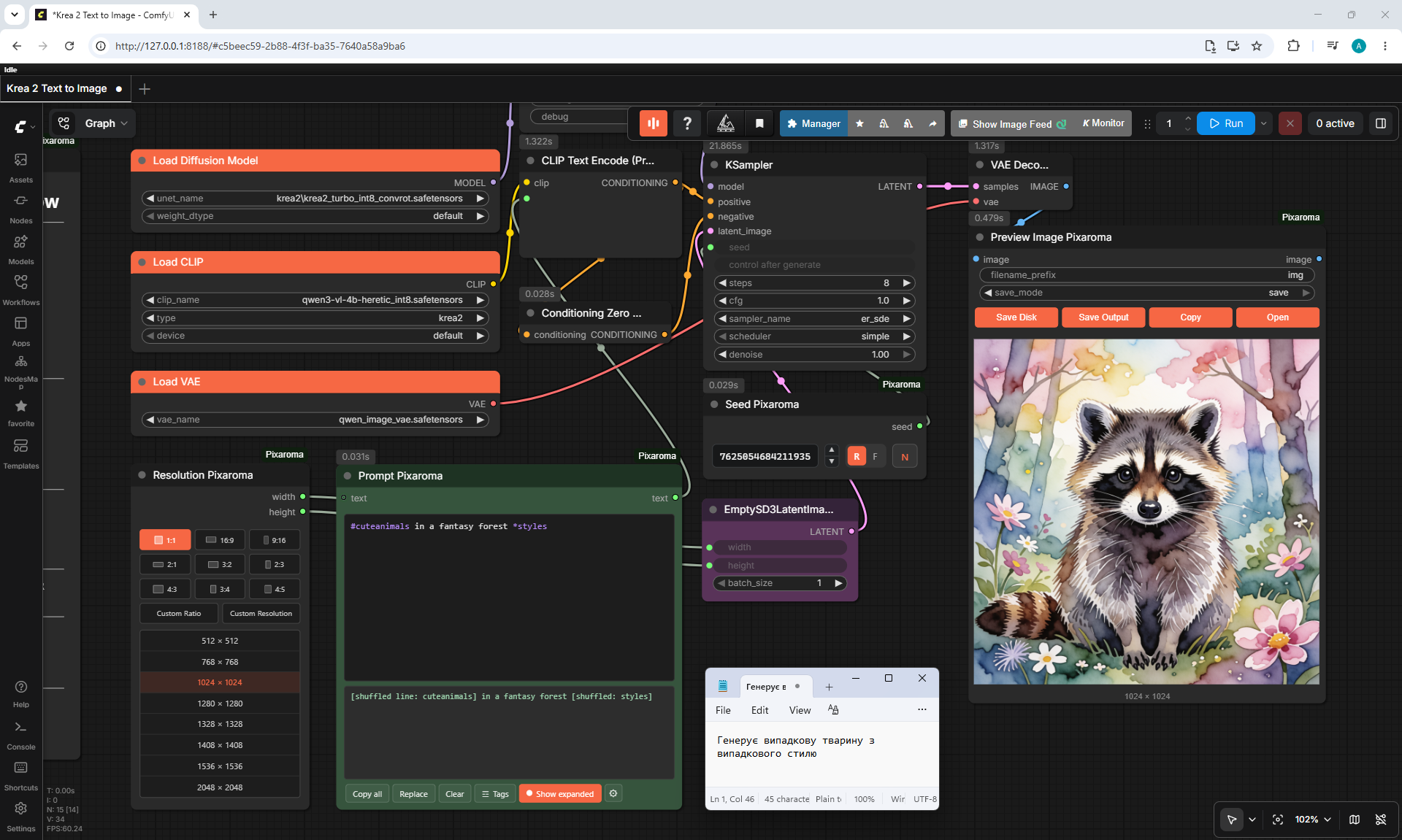
Task: Open the scheduler simple selector
Action: coord(814,336)
